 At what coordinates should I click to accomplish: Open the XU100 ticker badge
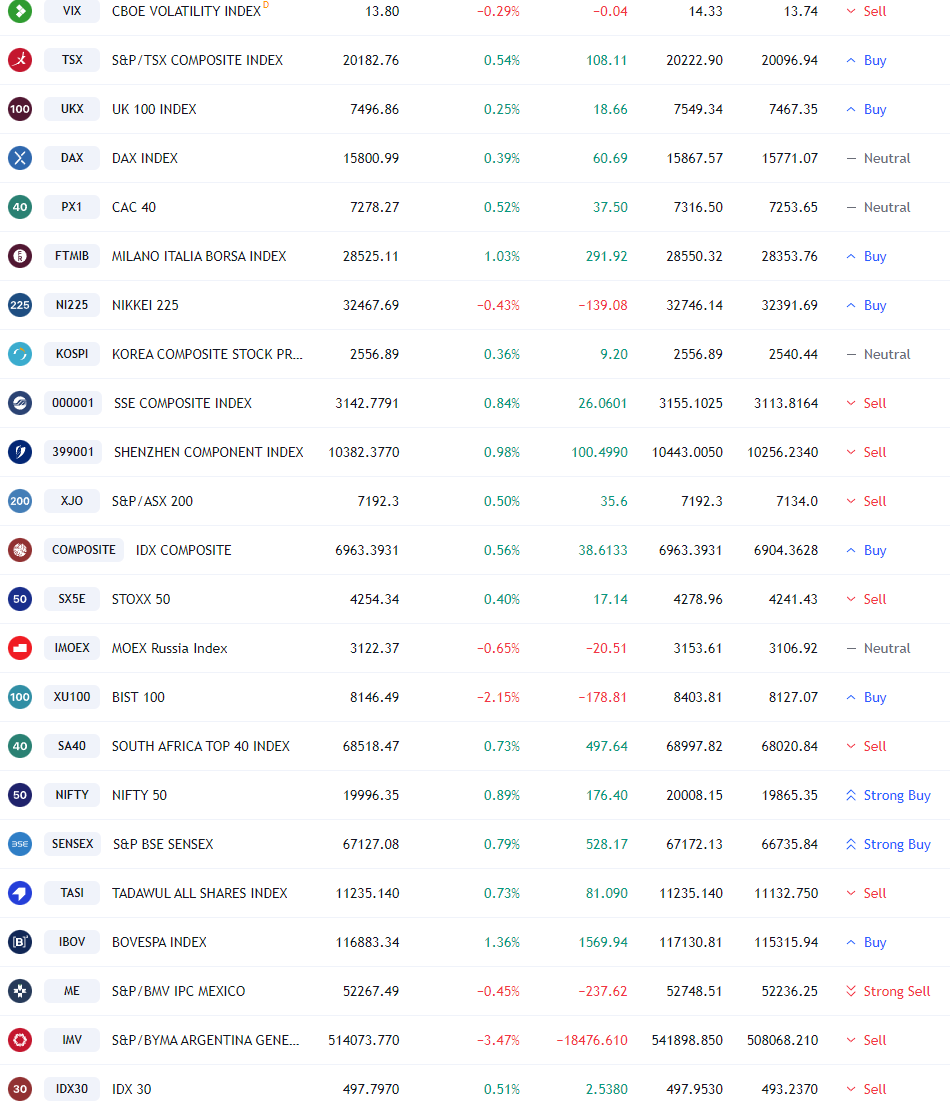point(72,697)
